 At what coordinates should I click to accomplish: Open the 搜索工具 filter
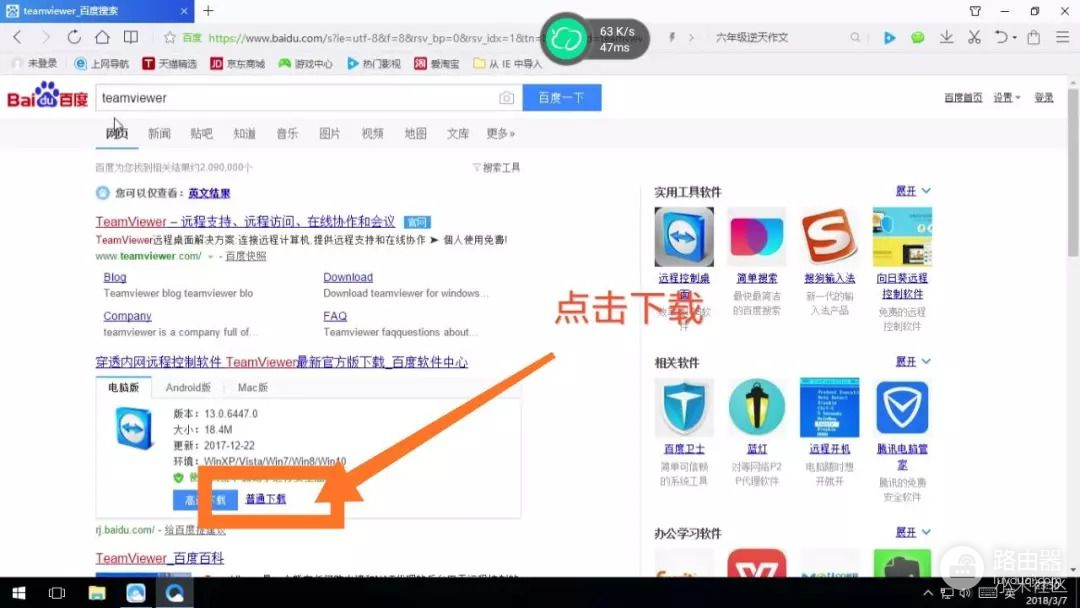(x=497, y=167)
